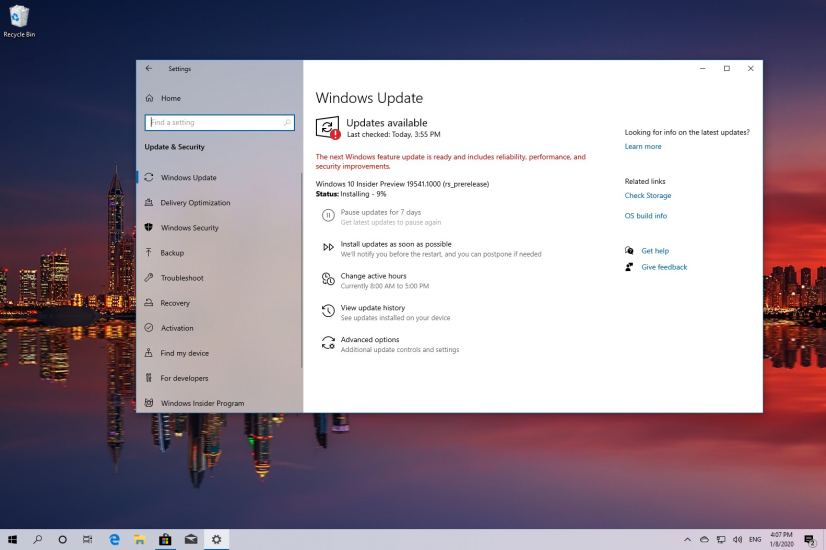Open the Windows Start menu
Image resolution: width=826 pixels, height=550 pixels.
point(13,539)
